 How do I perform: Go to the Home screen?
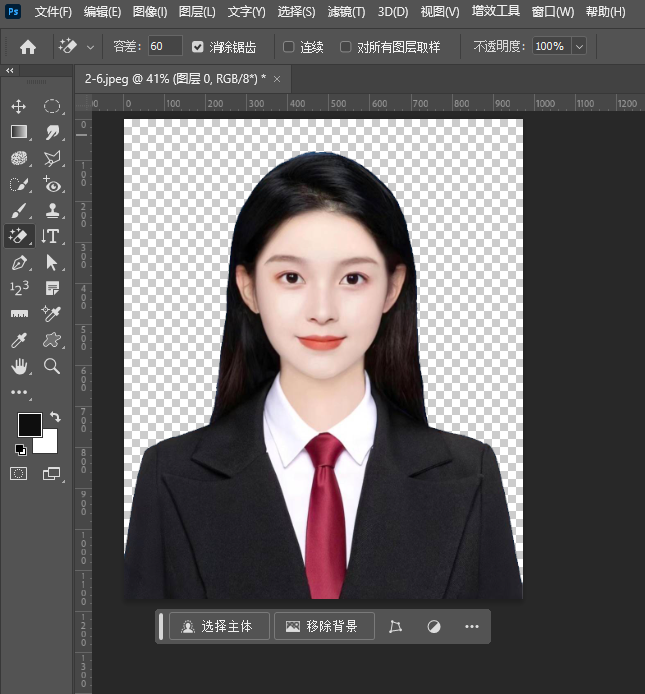pyautogui.click(x=28, y=47)
